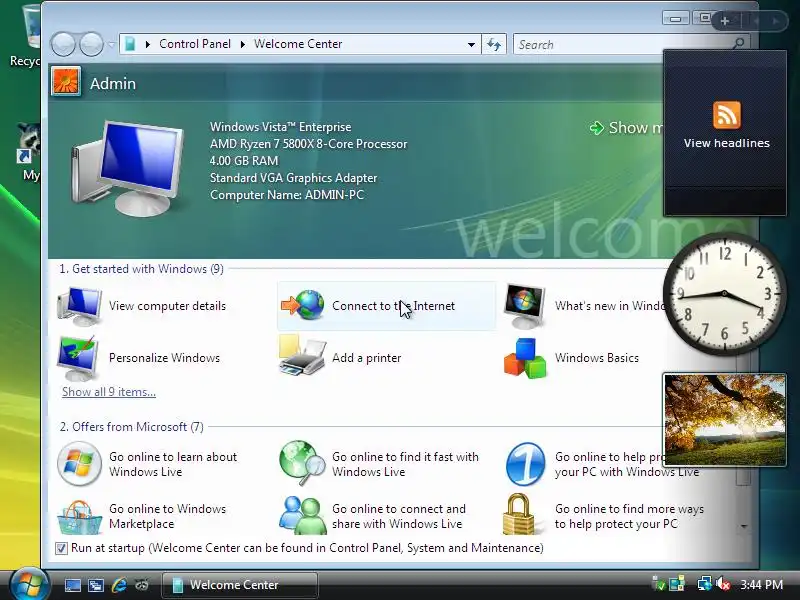Click the analog clock gadget
This screenshot has height=600, width=800.
pos(724,293)
